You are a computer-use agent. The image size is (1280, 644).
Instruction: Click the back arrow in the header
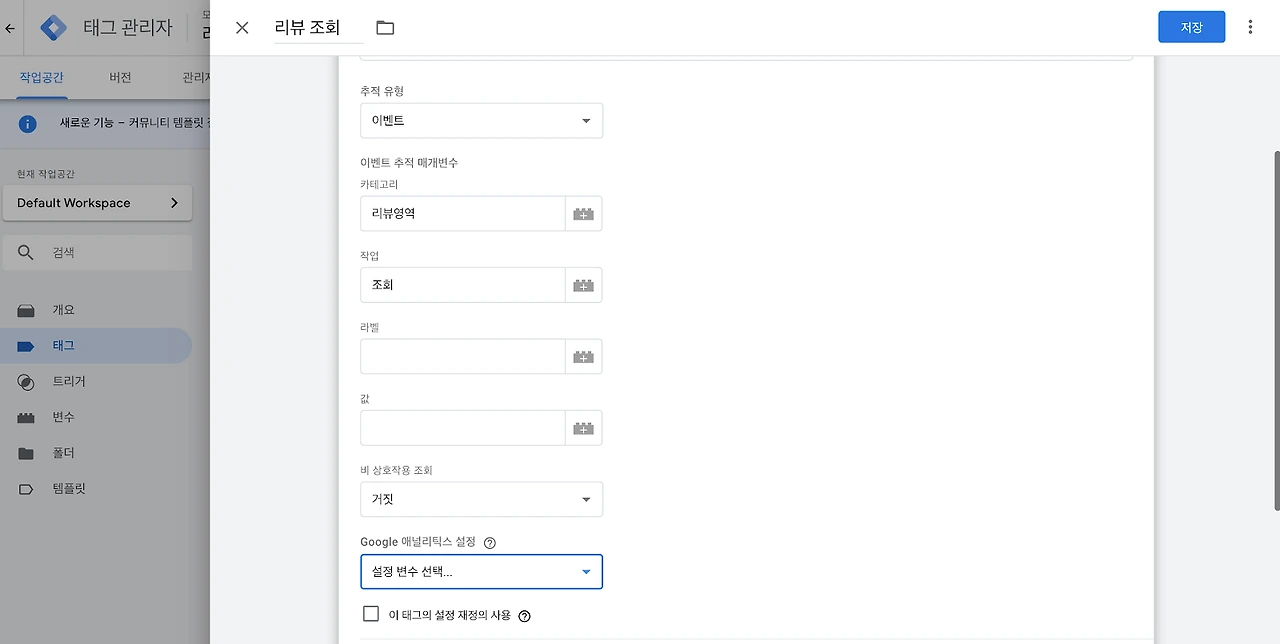click(x=10, y=29)
